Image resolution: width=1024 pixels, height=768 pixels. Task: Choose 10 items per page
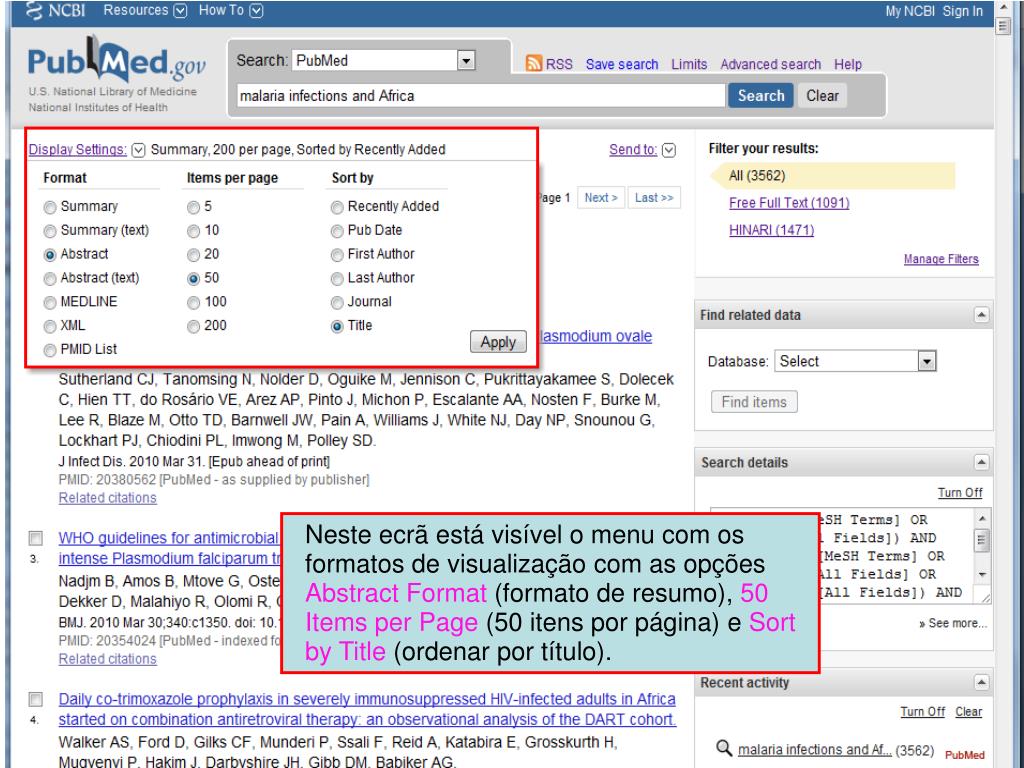pyautogui.click(x=193, y=231)
